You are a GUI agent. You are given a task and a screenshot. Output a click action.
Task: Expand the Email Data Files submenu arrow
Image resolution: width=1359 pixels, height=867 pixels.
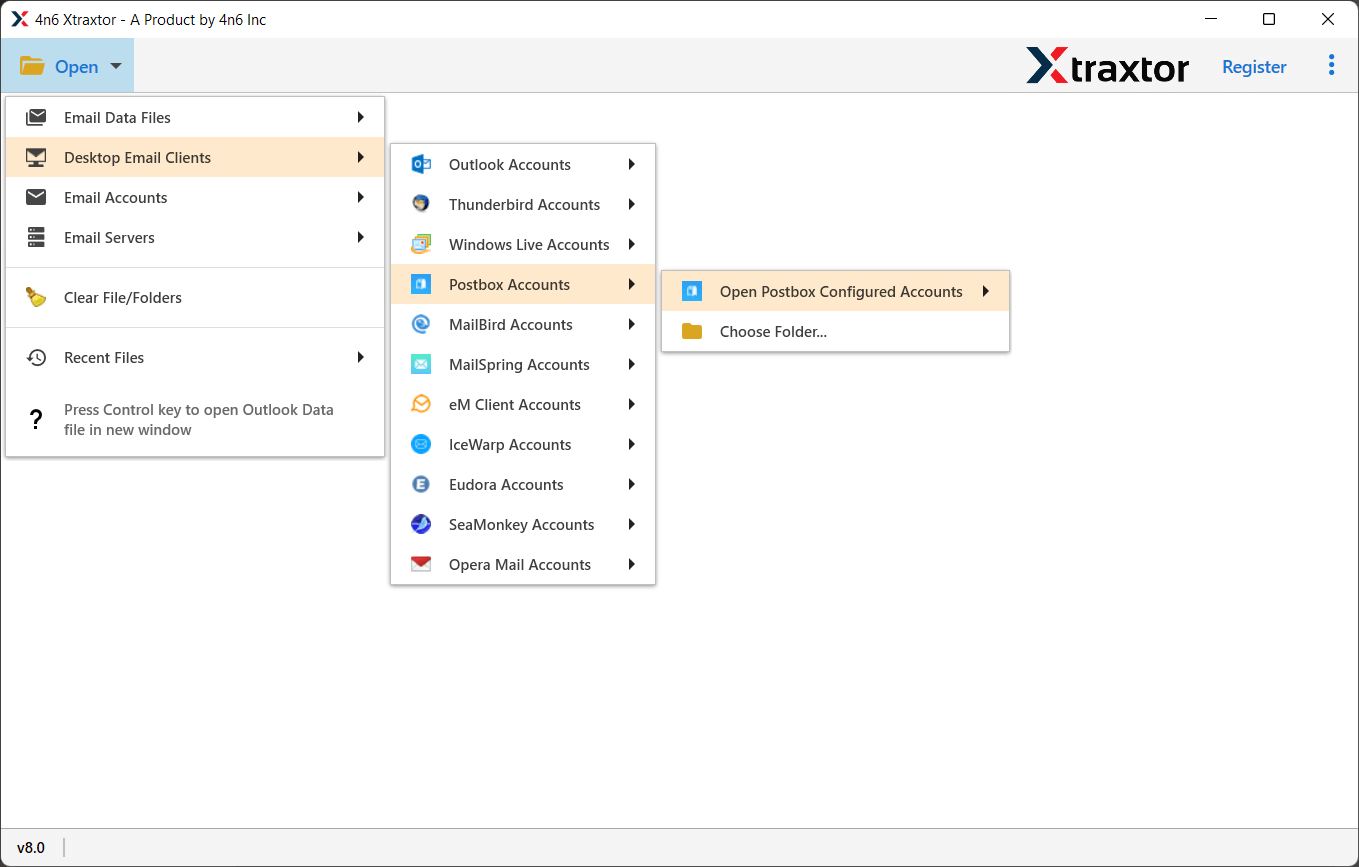(x=360, y=117)
